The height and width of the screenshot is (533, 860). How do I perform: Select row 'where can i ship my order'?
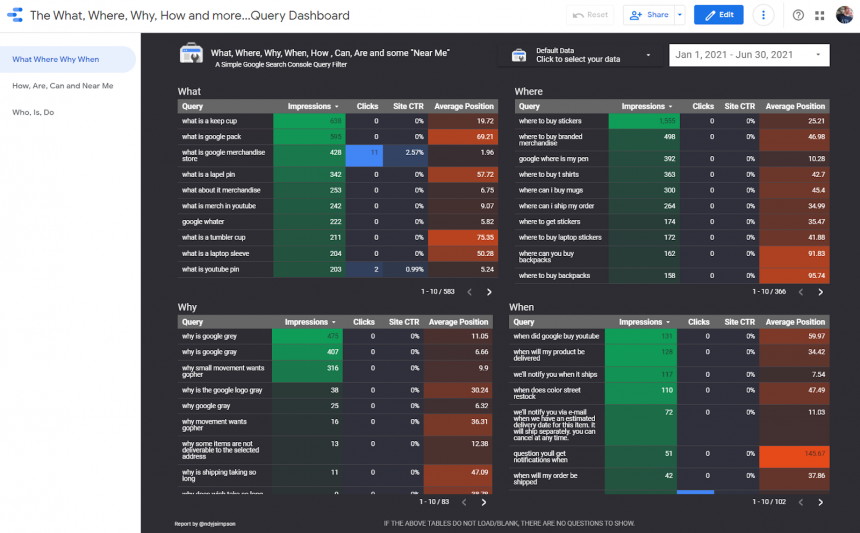(x=672, y=206)
